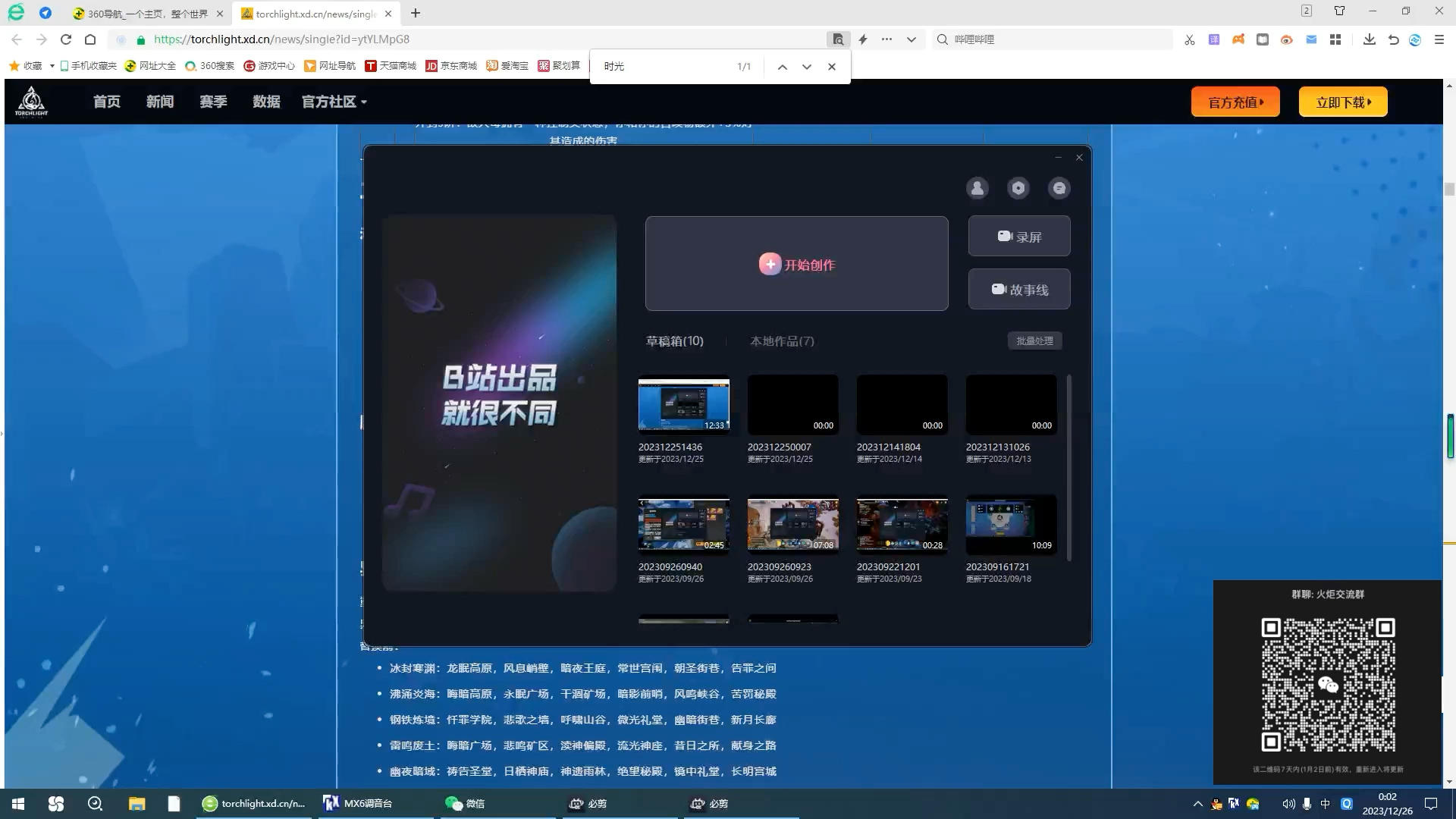Open WeChat from the taskbar

tap(465, 803)
